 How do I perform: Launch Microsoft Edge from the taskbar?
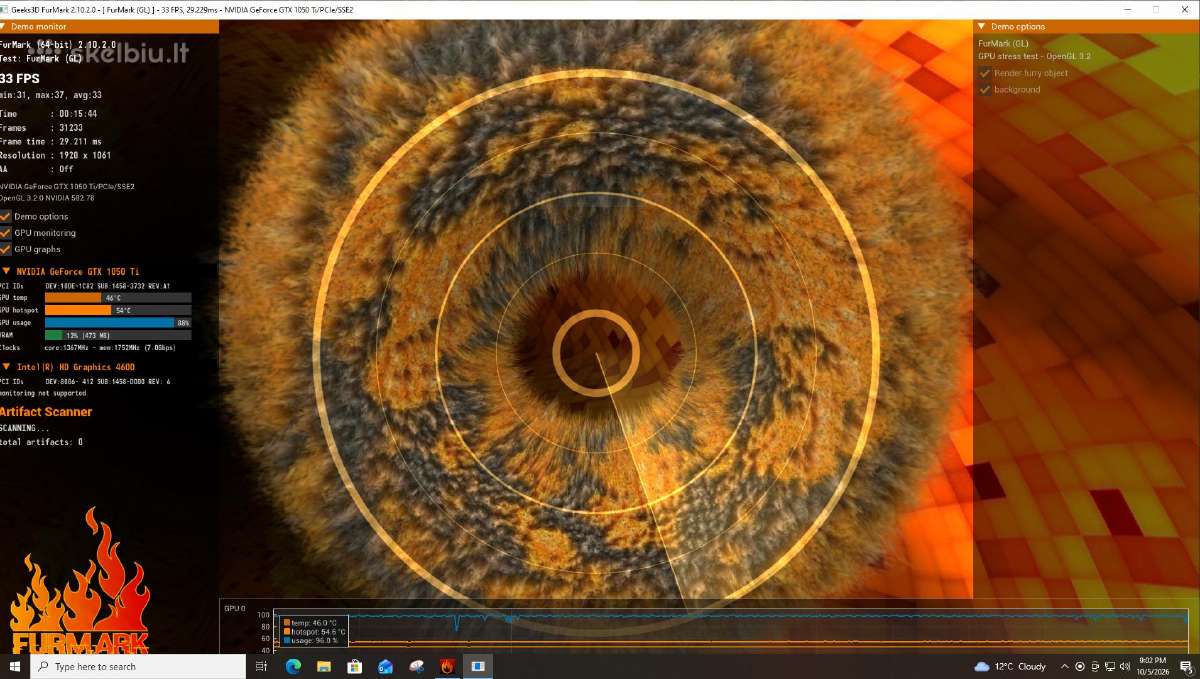coord(293,666)
